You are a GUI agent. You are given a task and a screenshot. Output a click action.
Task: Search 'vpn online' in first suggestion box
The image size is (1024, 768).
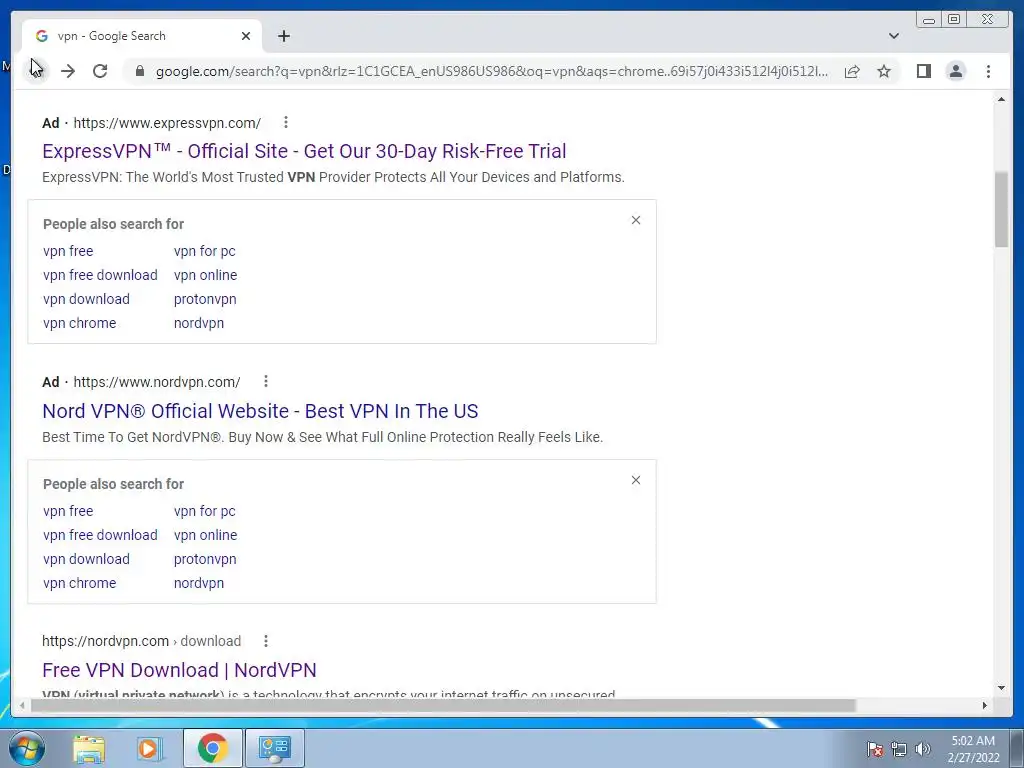pos(205,275)
